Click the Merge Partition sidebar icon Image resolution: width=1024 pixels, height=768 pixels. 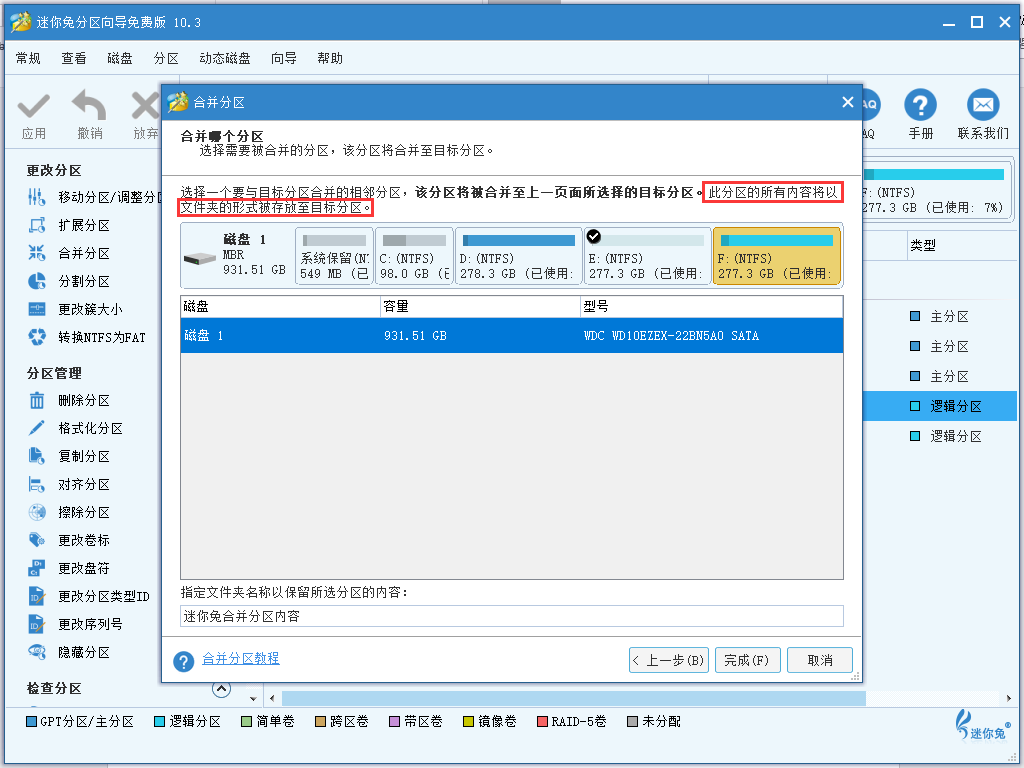click(37, 253)
